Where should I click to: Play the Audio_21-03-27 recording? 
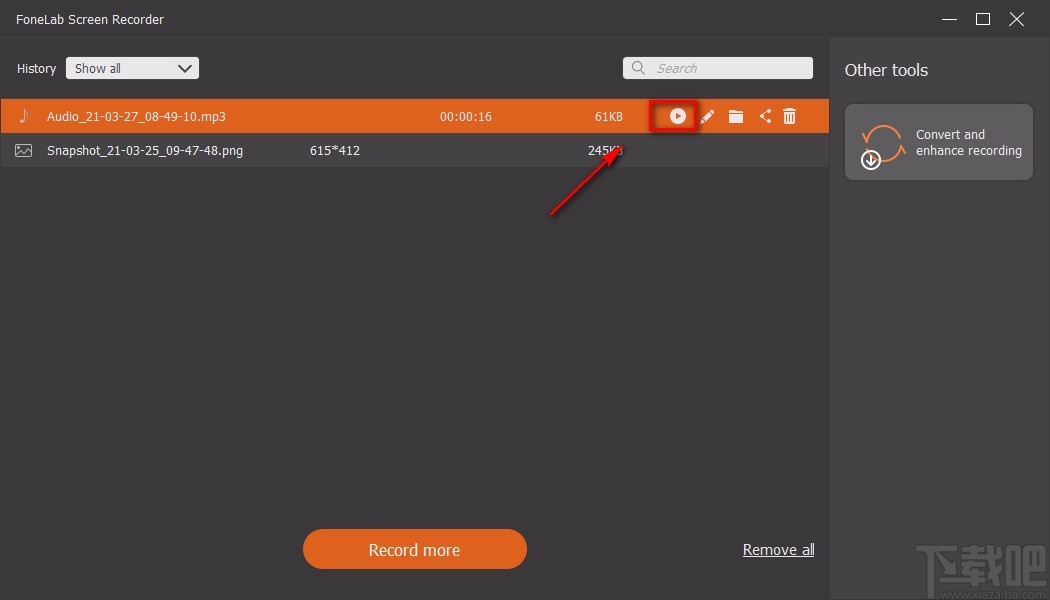pyautogui.click(x=677, y=116)
